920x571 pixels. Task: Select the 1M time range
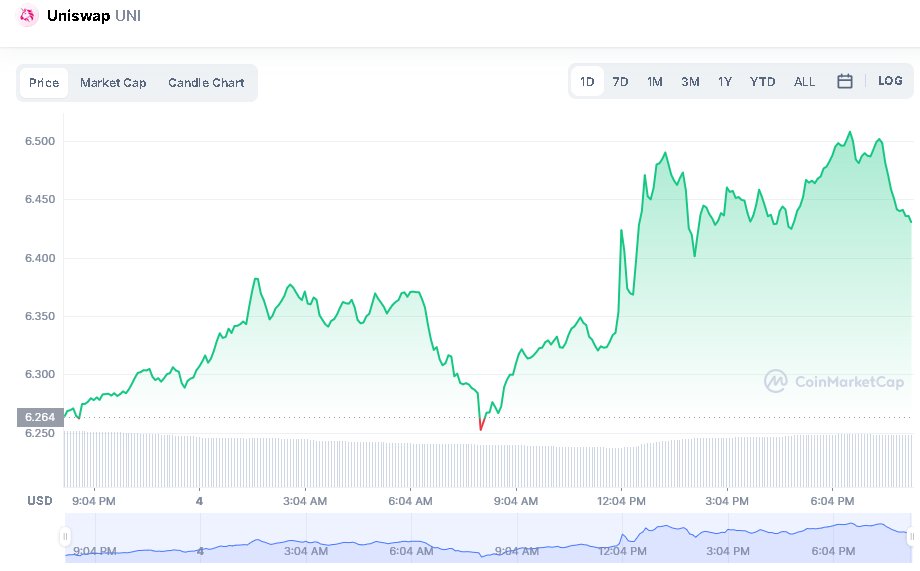[x=655, y=82]
